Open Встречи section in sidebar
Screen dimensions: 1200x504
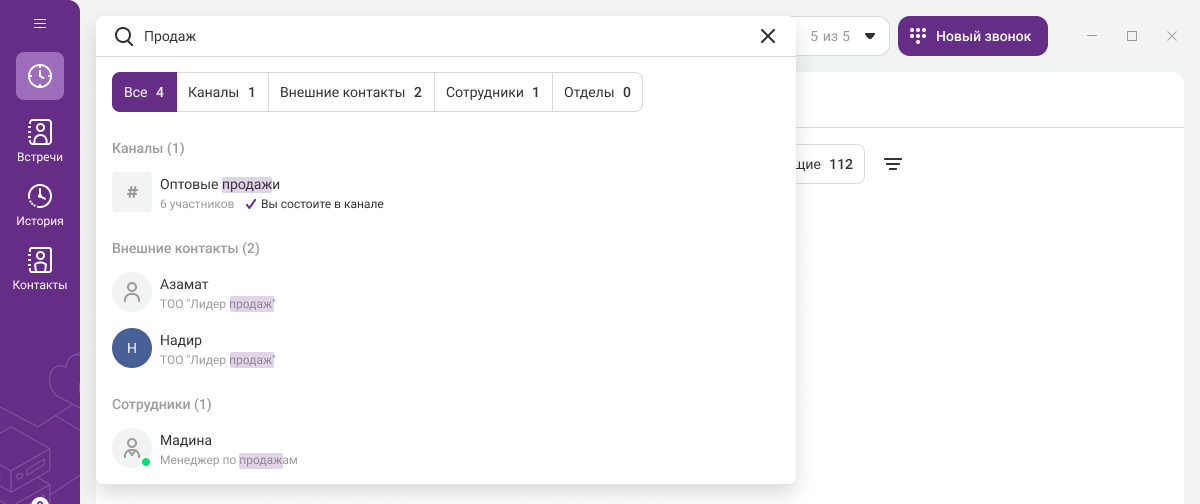coord(40,141)
